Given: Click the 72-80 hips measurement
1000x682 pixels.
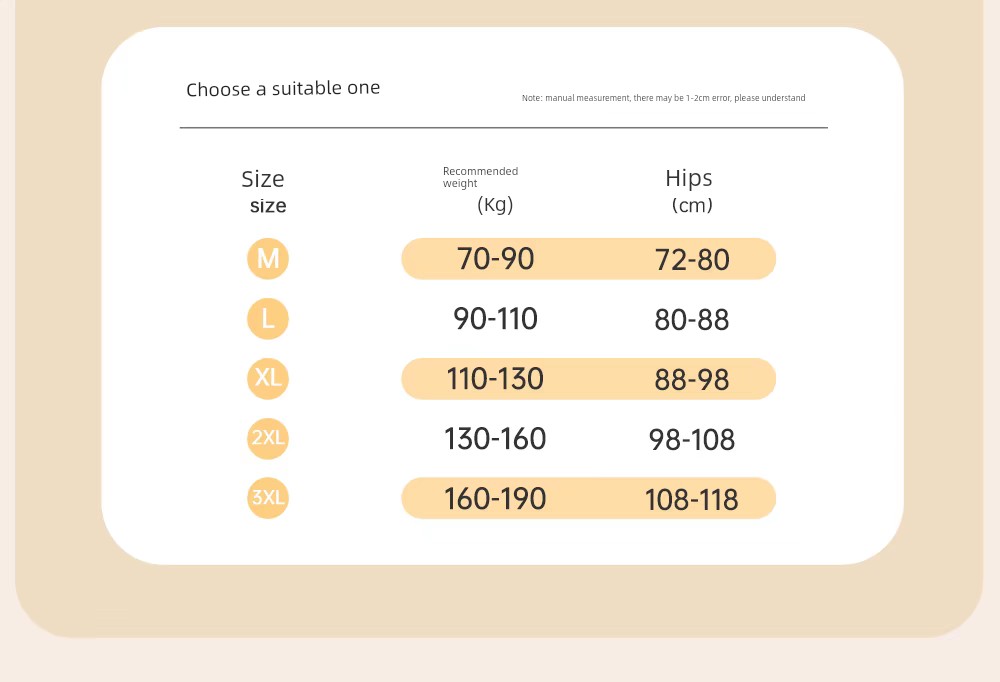Looking at the screenshot, I should tap(692, 260).
